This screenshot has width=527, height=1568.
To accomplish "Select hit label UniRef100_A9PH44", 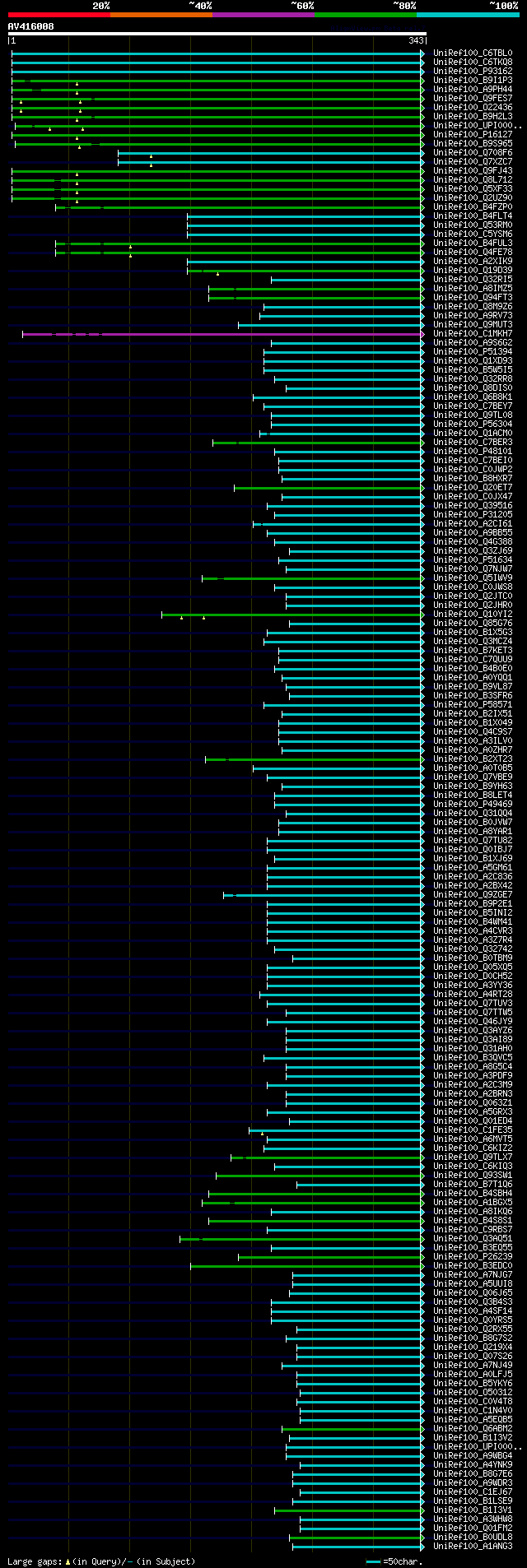I will tap(473, 90).
